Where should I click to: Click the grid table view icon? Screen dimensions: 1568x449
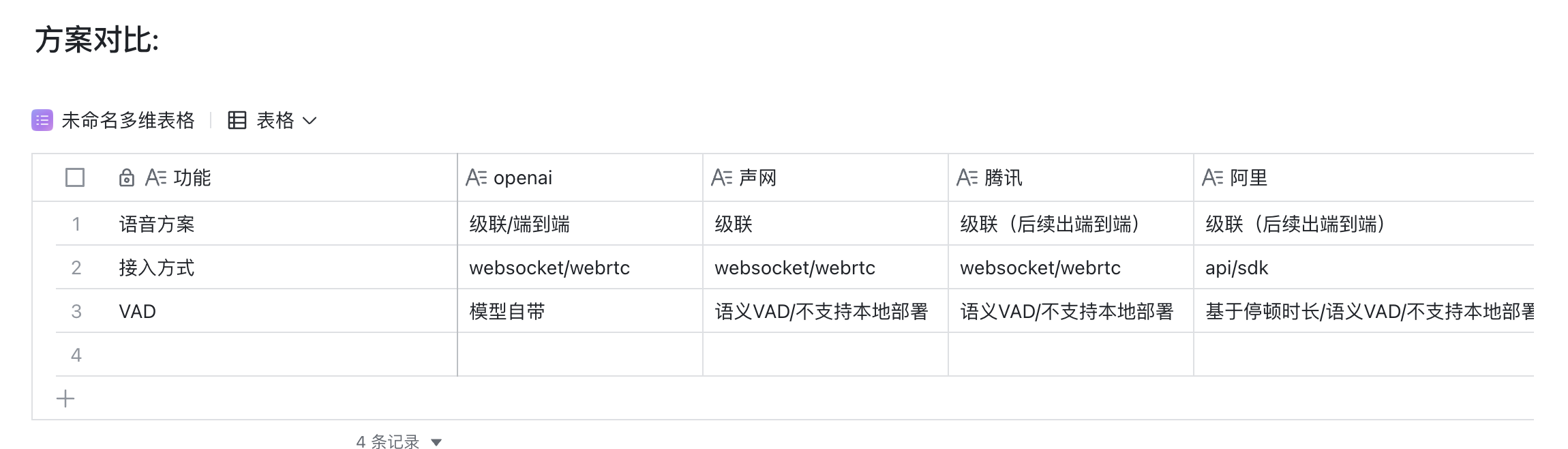[237, 121]
